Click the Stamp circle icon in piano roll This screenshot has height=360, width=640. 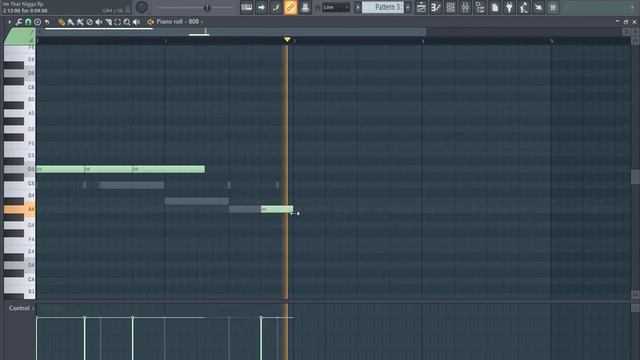coord(38,22)
